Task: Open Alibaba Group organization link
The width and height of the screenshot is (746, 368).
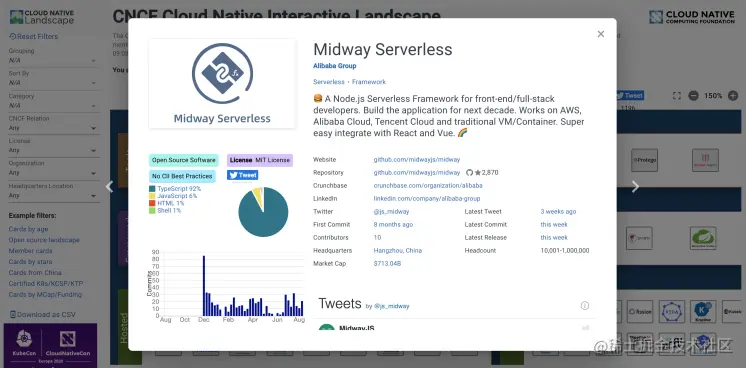Action: pos(334,66)
